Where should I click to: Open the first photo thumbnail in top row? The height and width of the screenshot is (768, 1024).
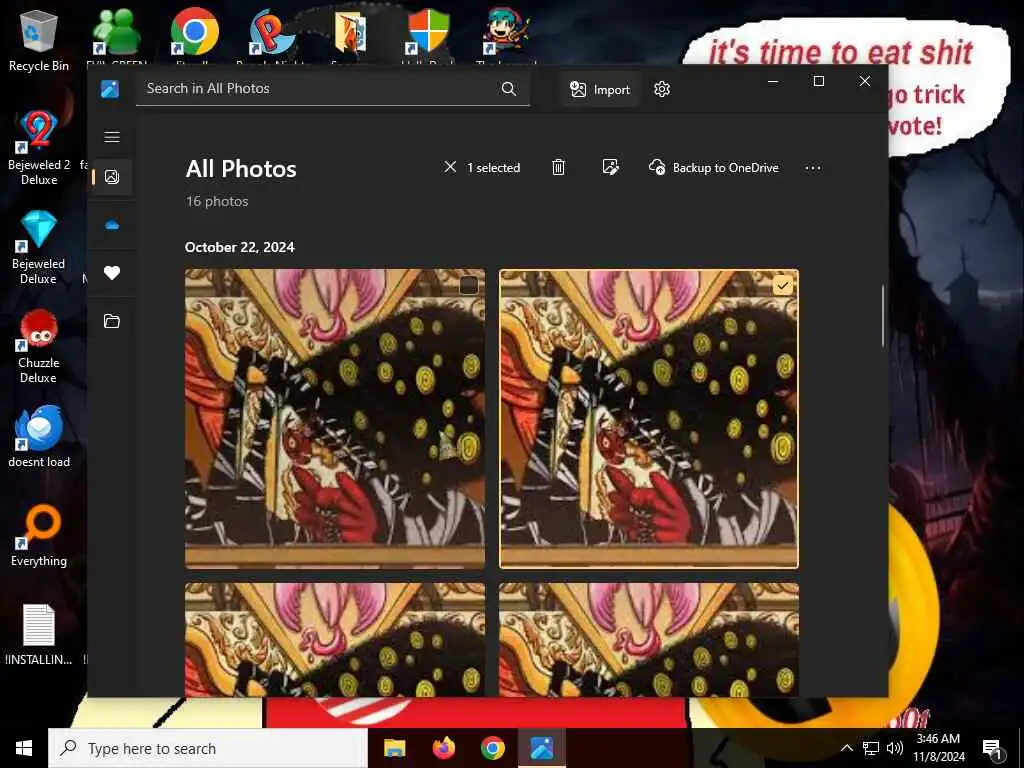pos(335,419)
